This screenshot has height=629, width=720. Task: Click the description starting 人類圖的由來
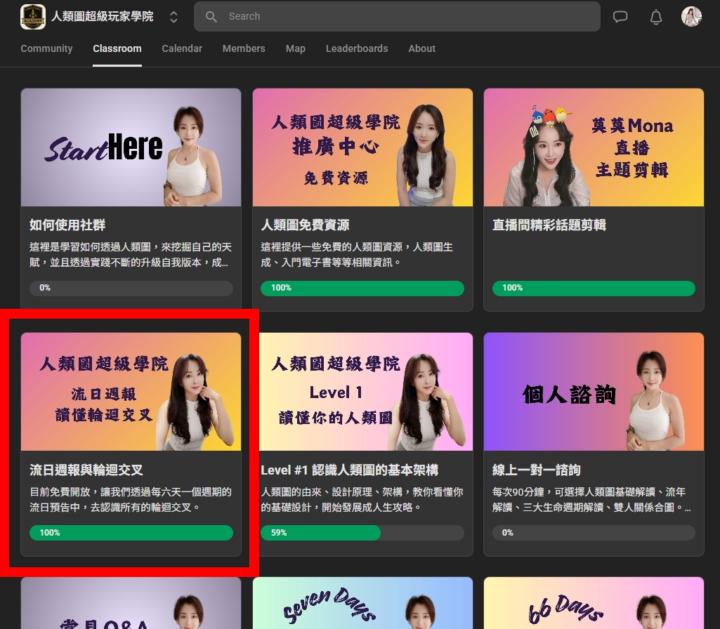(362, 500)
